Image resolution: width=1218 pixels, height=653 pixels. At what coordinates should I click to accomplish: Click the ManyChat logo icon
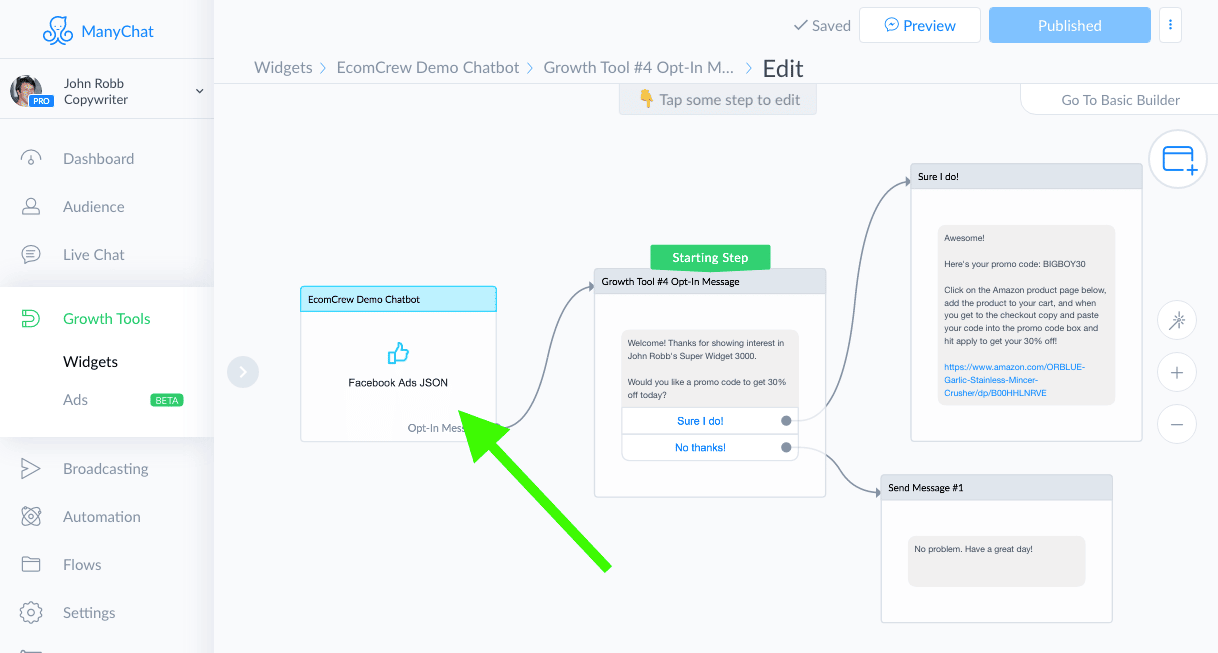point(58,31)
